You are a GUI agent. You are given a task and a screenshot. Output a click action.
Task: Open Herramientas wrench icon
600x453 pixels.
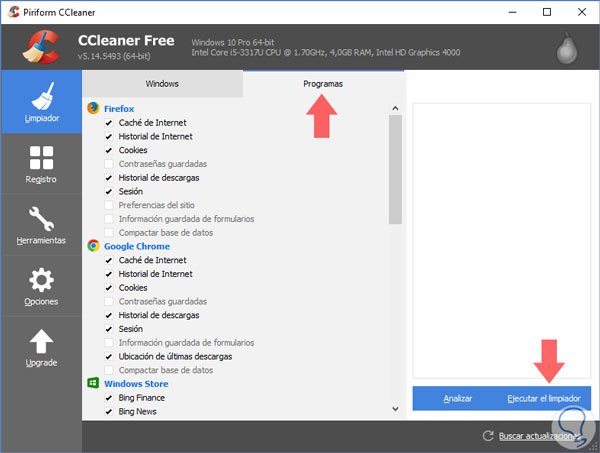41,224
